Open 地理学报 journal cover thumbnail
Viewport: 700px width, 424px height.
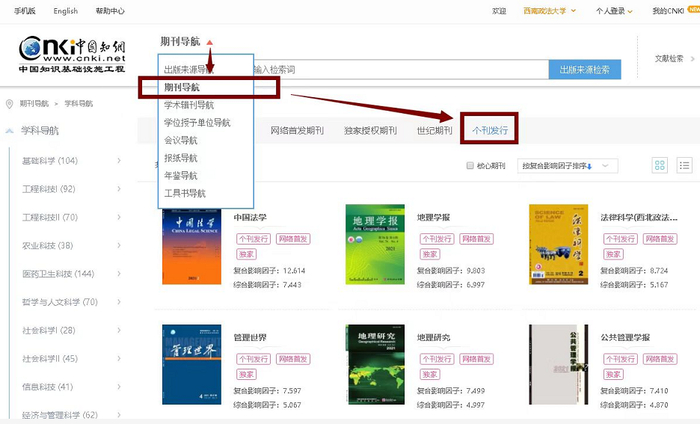click(375, 244)
